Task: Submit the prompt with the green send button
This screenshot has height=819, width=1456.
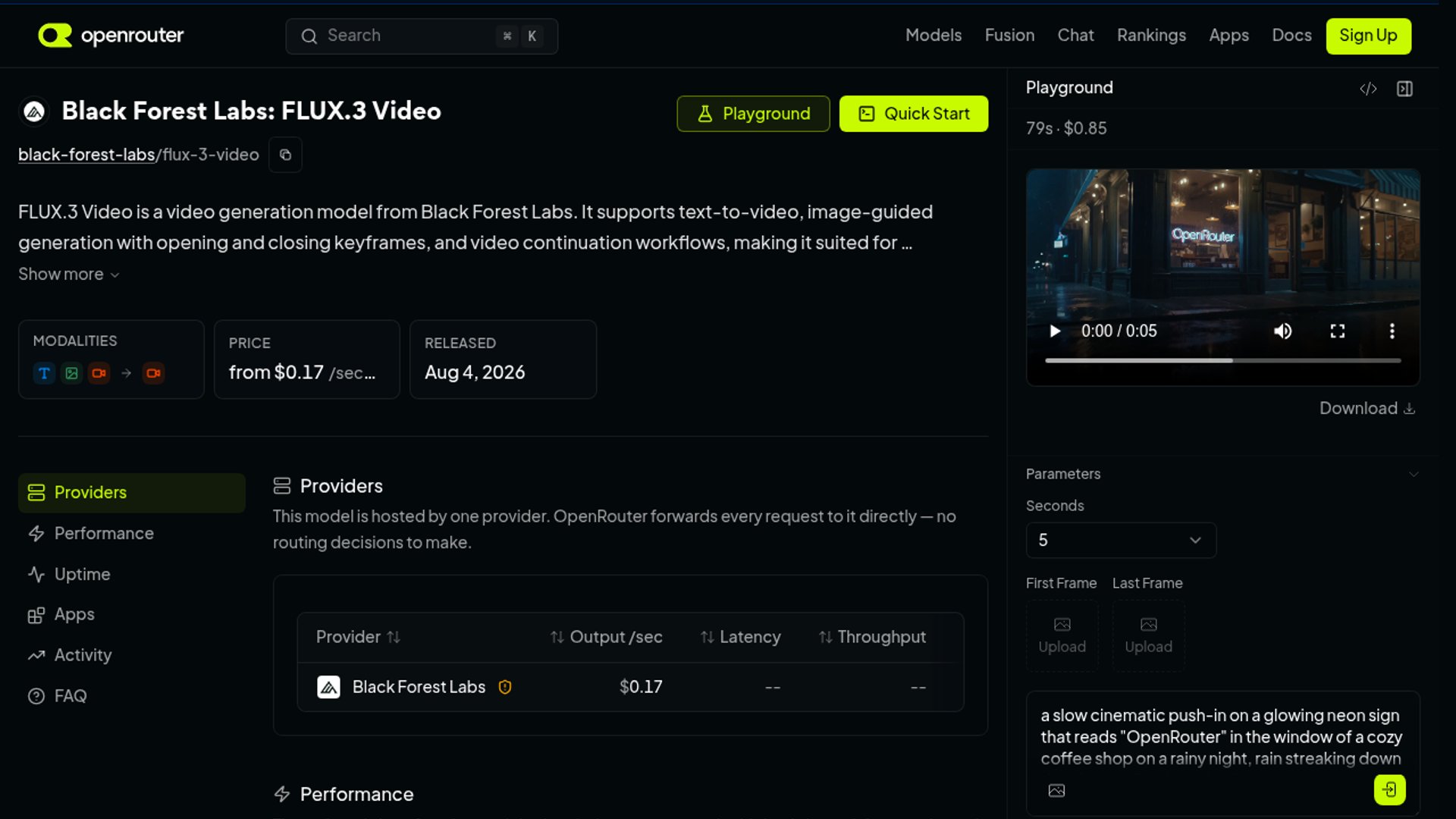Action: (1389, 789)
